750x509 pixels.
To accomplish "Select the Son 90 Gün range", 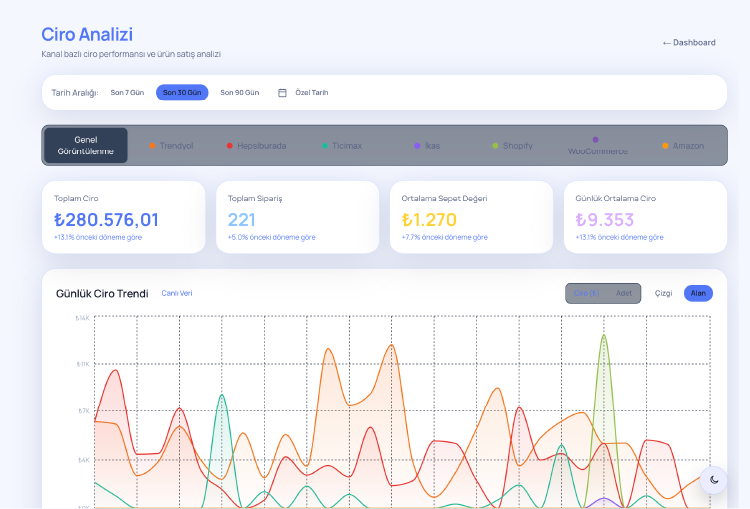I will [239, 93].
